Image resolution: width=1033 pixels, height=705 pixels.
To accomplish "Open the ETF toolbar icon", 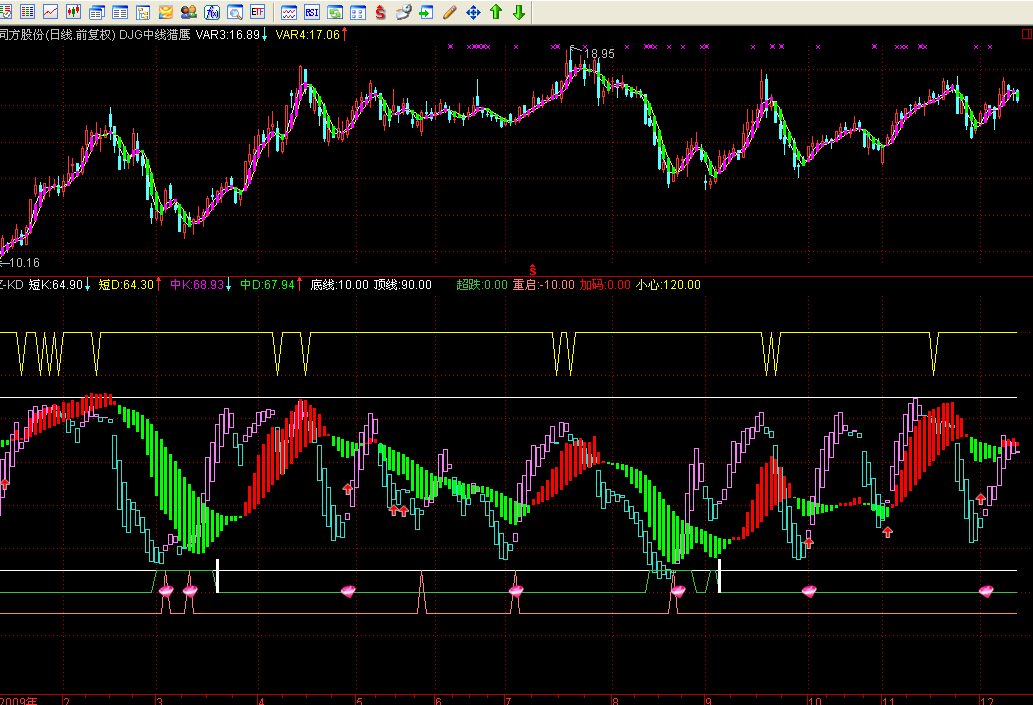I will [x=259, y=12].
